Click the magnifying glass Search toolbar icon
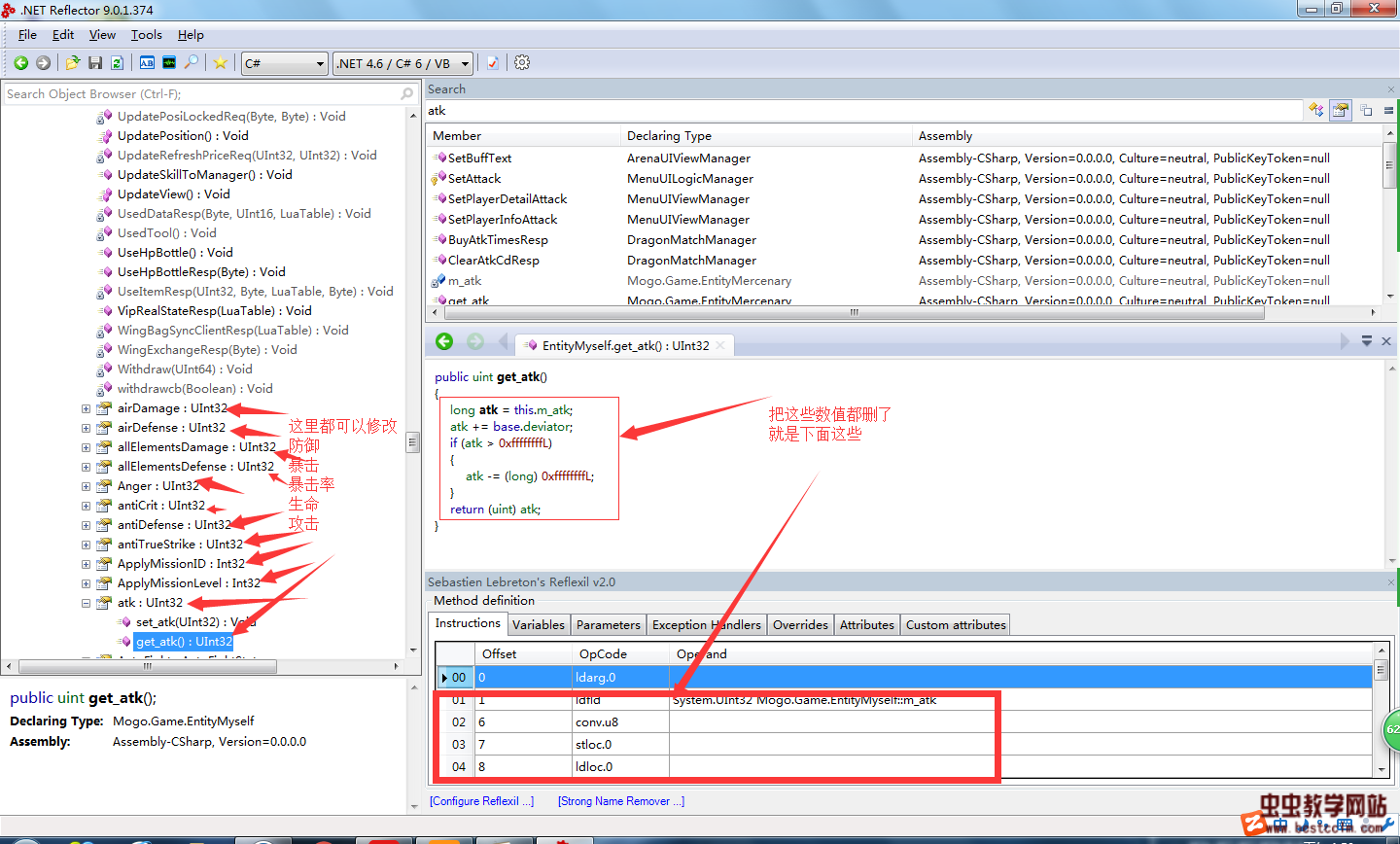The width and height of the screenshot is (1400, 844). [192, 63]
